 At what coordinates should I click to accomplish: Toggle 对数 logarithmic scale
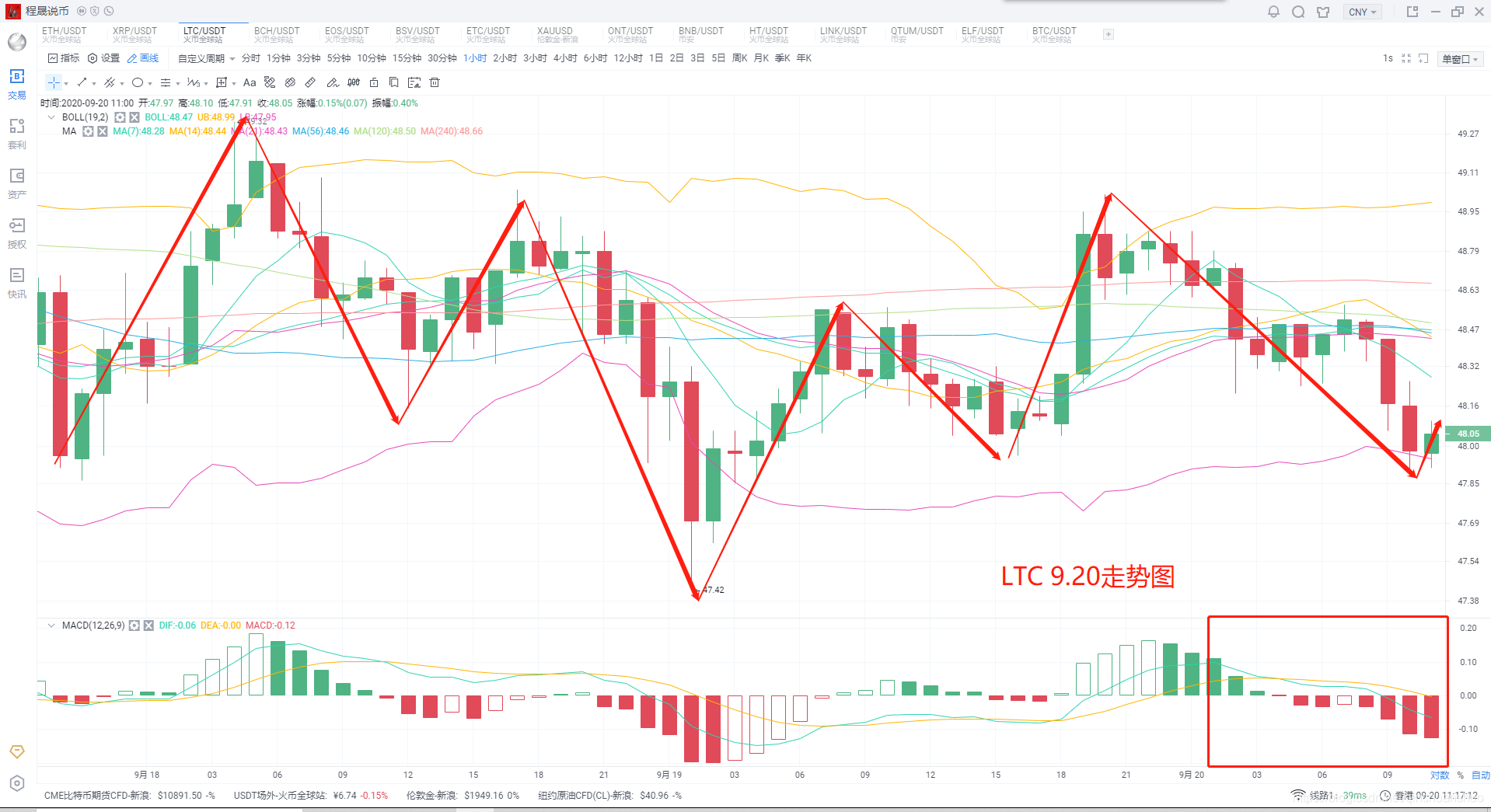pyautogui.click(x=1440, y=775)
